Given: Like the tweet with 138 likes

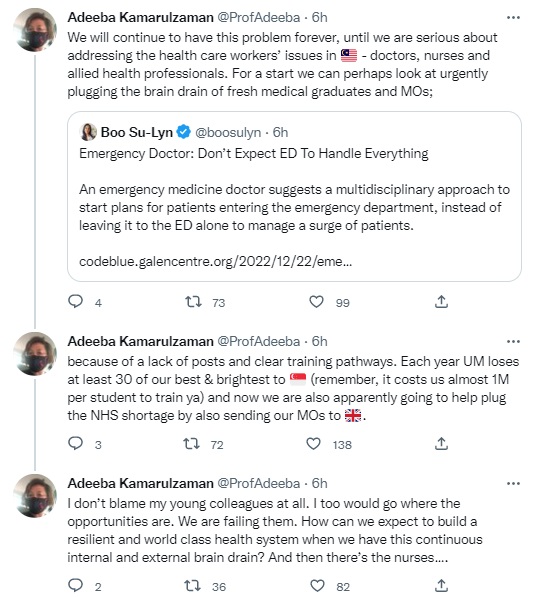Looking at the screenshot, I should [x=313, y=444].
